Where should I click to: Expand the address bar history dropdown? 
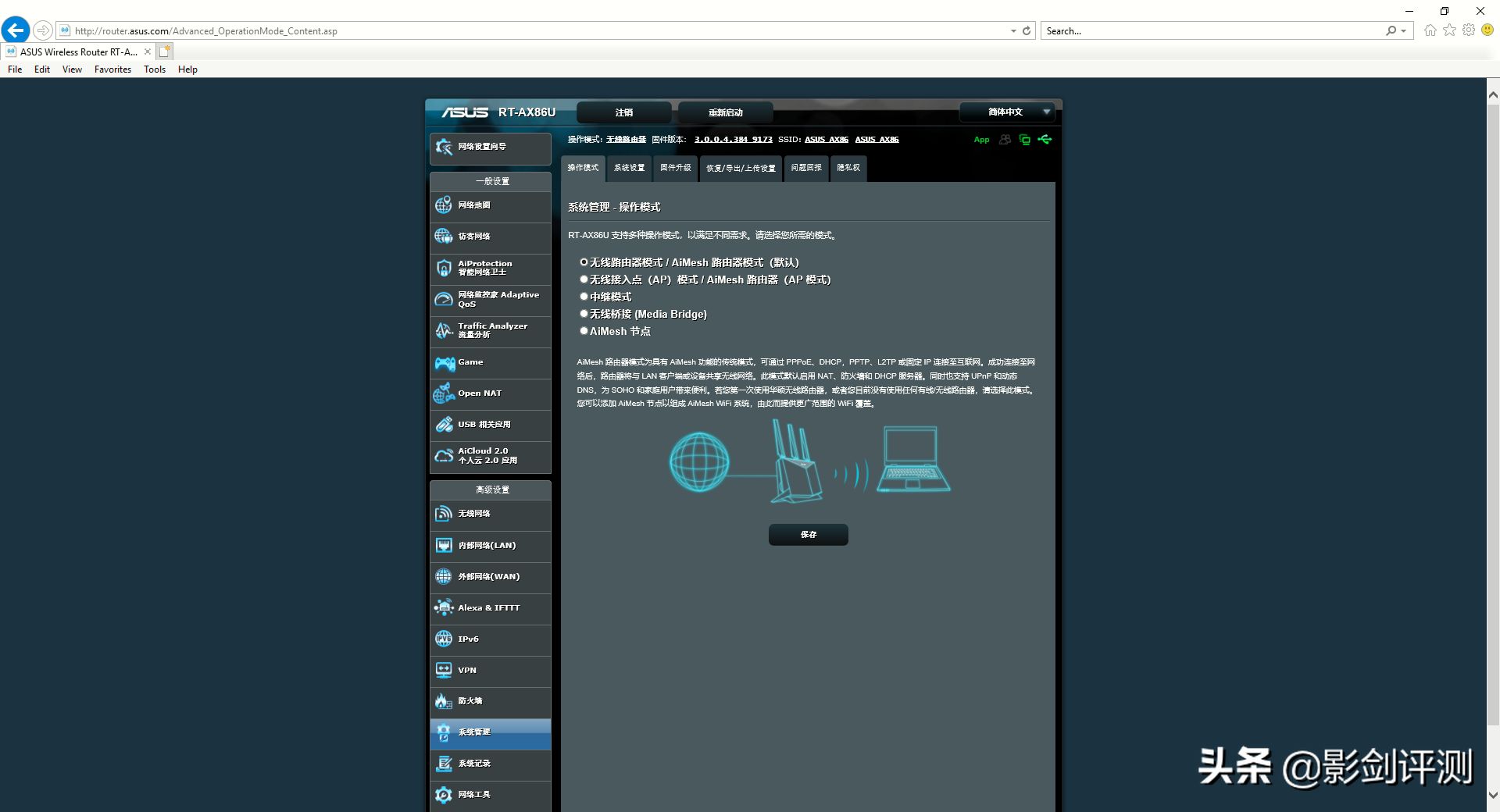point(1013,31)
